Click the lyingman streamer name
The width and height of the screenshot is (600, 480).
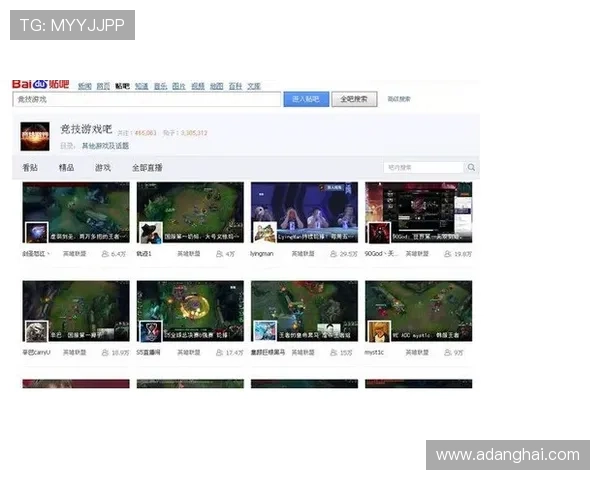coord(262,254)
